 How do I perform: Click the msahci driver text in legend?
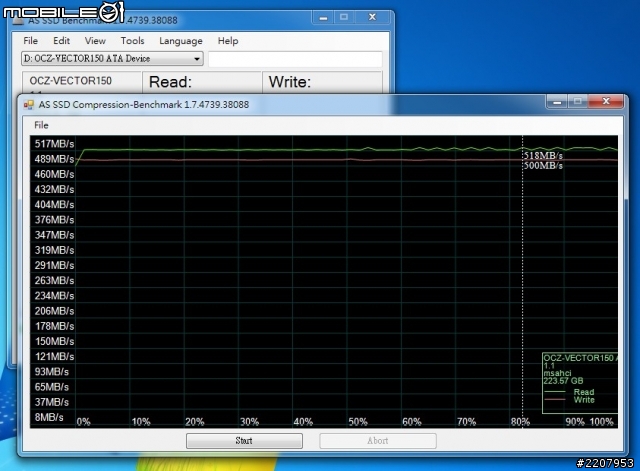pos(557,373)
